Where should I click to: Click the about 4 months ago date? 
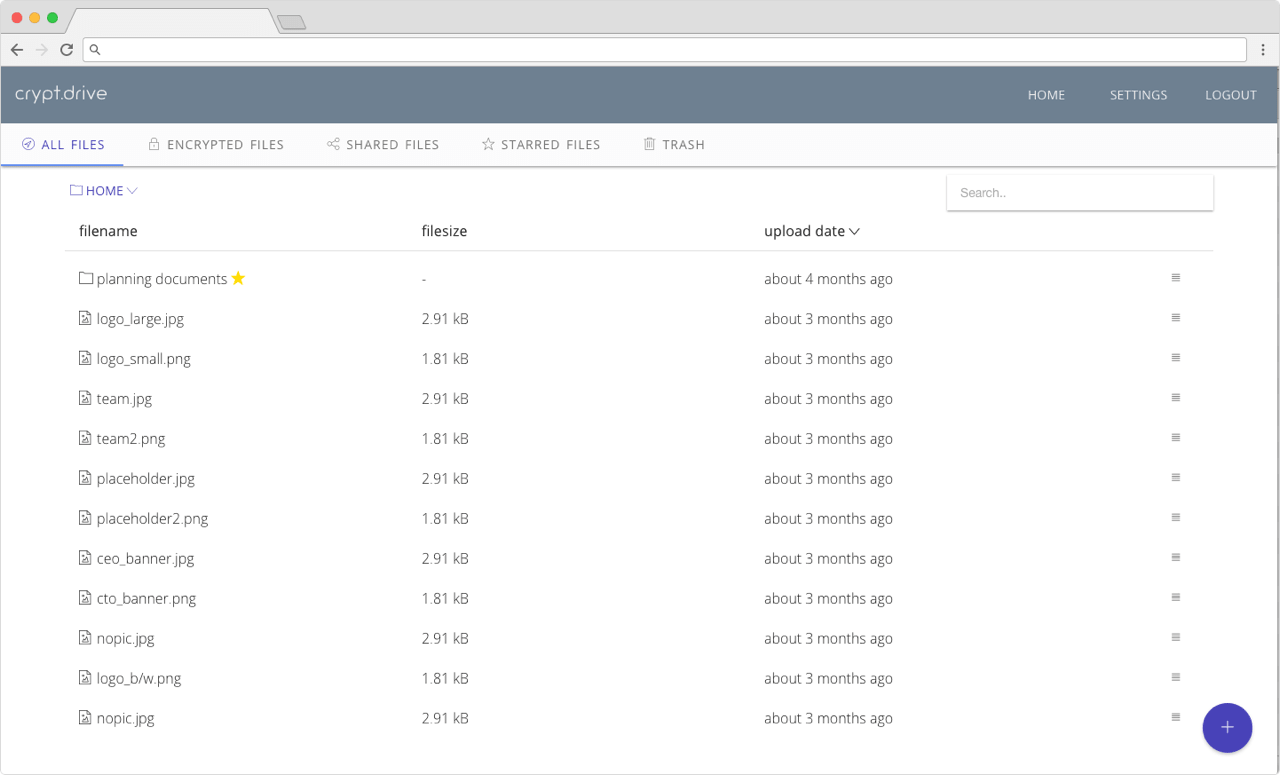click(828, 279)
